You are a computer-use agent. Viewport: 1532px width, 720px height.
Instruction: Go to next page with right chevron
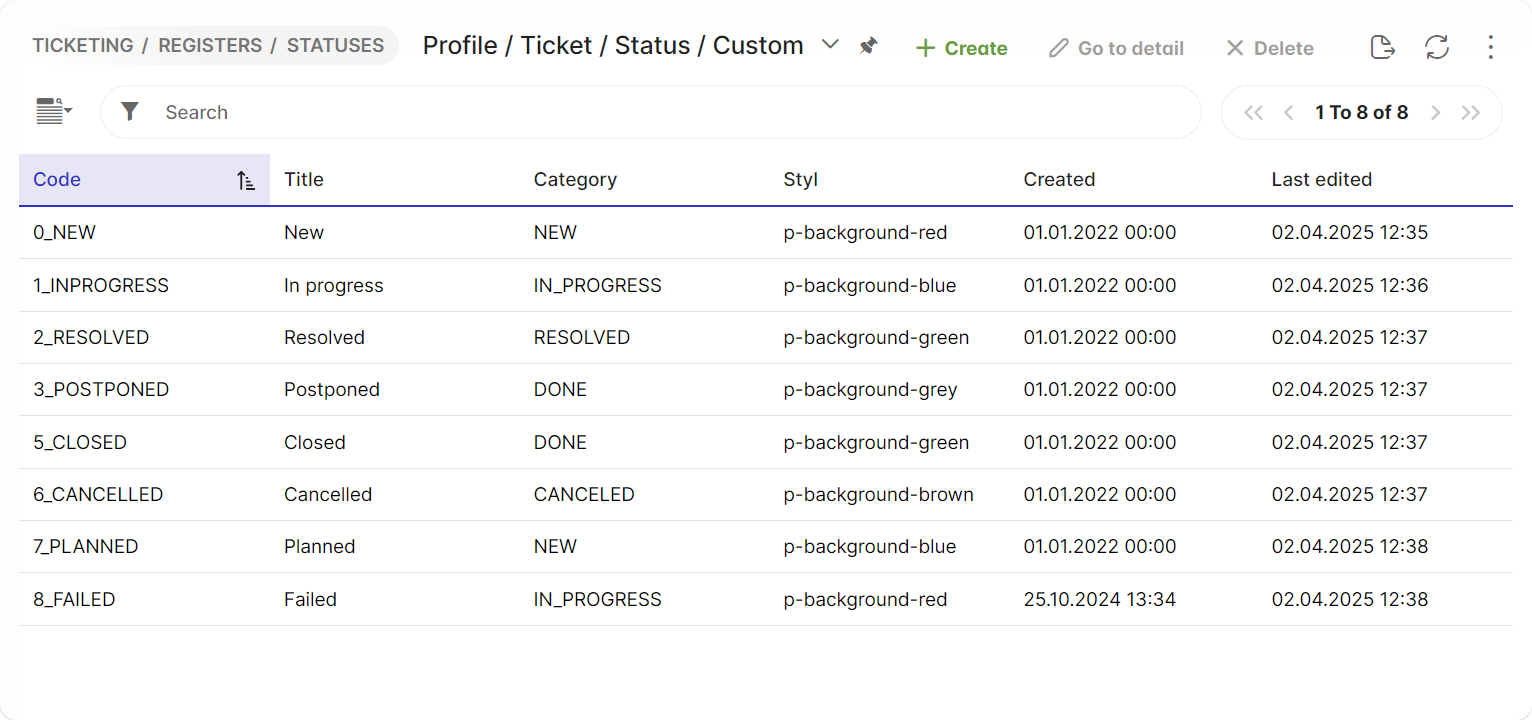click(1436, 112)
